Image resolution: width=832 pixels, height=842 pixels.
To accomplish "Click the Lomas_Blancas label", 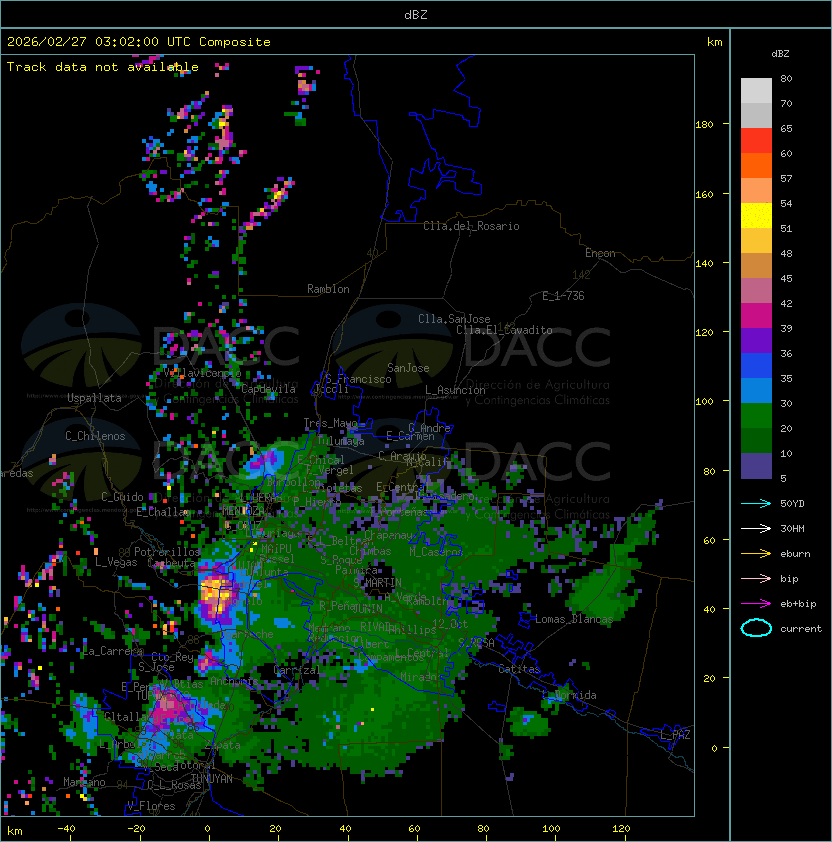I will [x=574, y=619].
